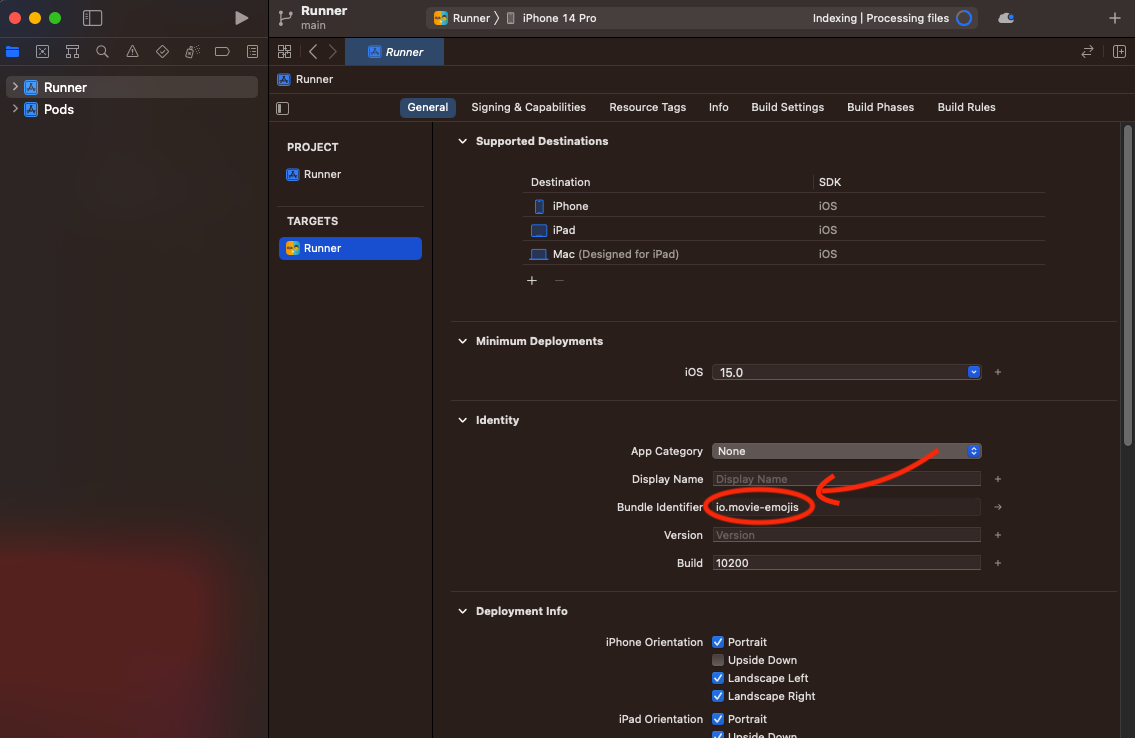Add editor split on the right
The height and width of the screenshot is (738, 1135).
pyautogui.click(x=1119, y=51)
